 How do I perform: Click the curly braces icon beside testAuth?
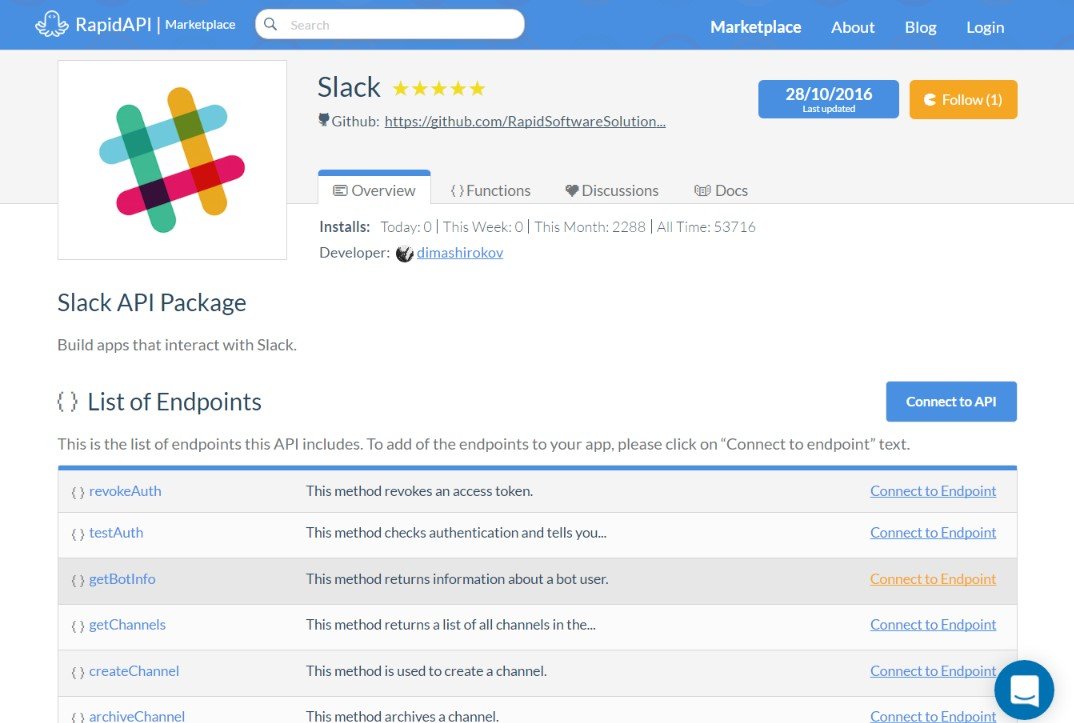coord(78,534)
